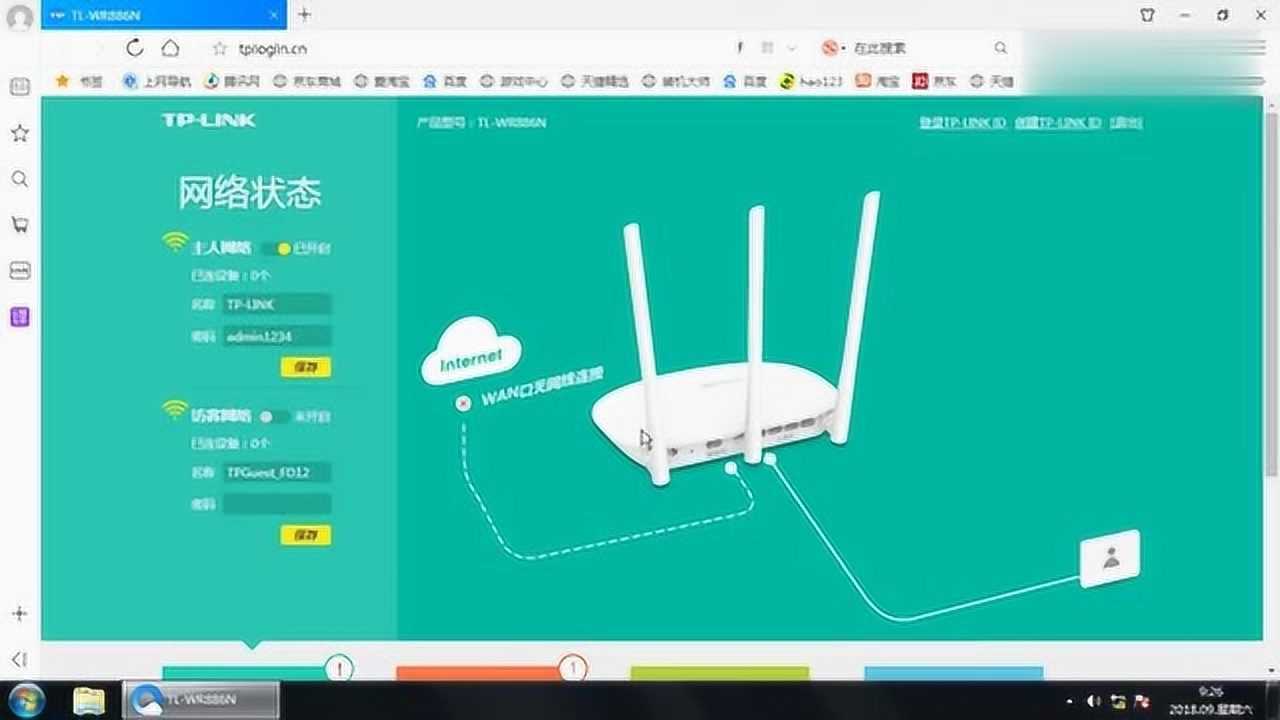The height and width of the screenshot is (720, 1280).
Task: Click the browser search box
Action: [915, 48]
